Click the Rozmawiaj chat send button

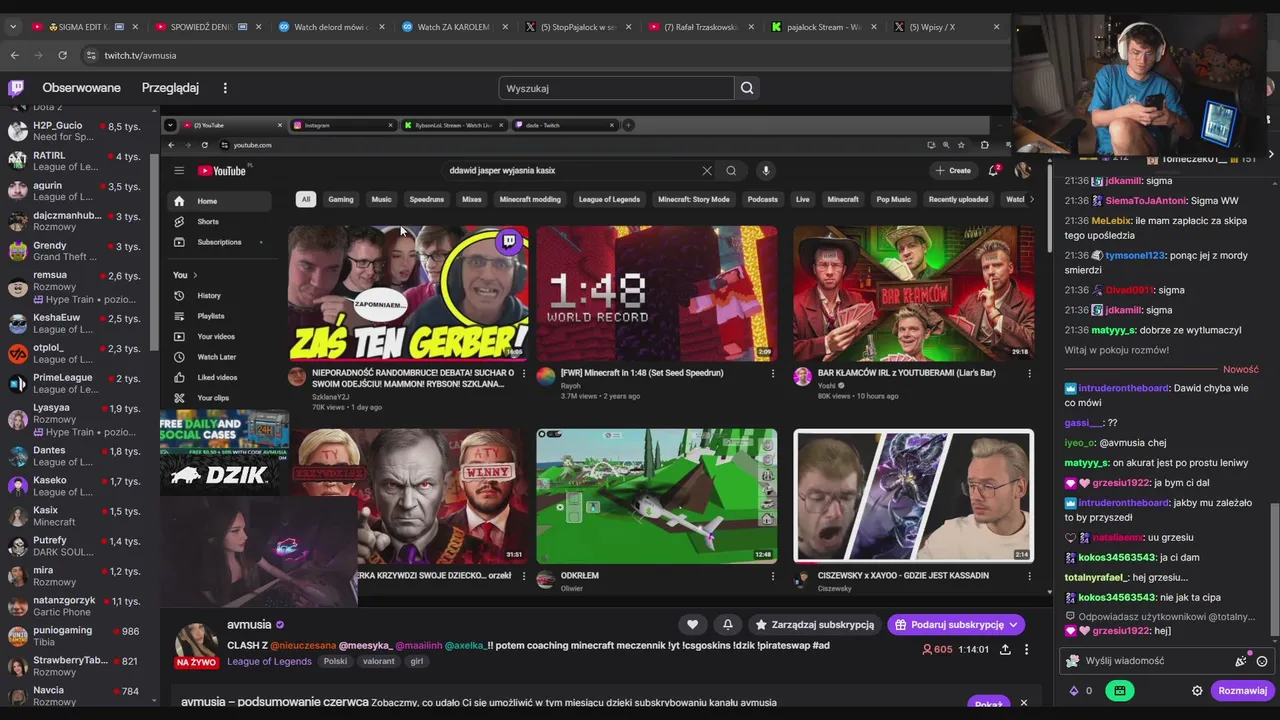[x=1242, y=691]
